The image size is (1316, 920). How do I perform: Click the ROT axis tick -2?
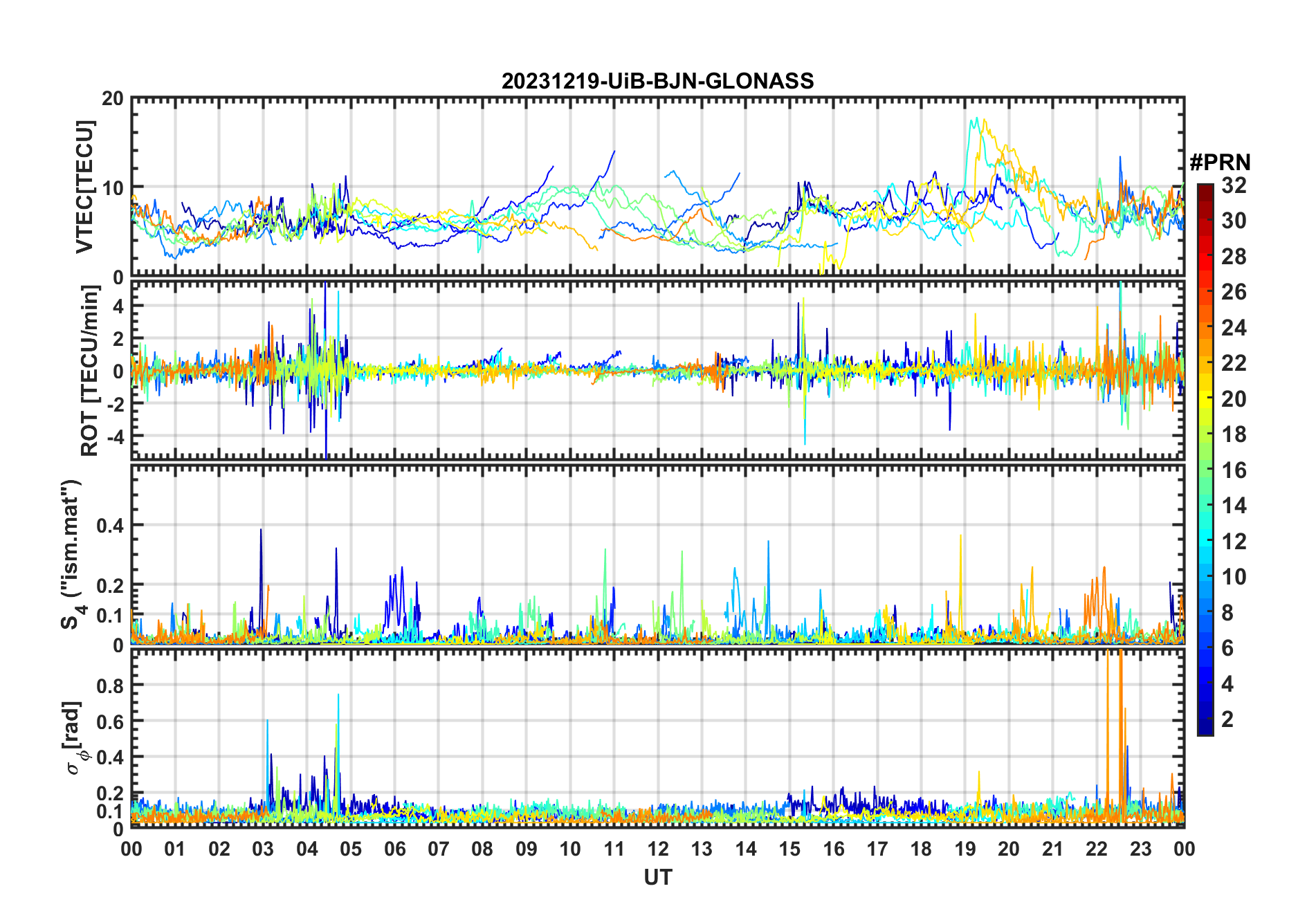pos(115,404)
